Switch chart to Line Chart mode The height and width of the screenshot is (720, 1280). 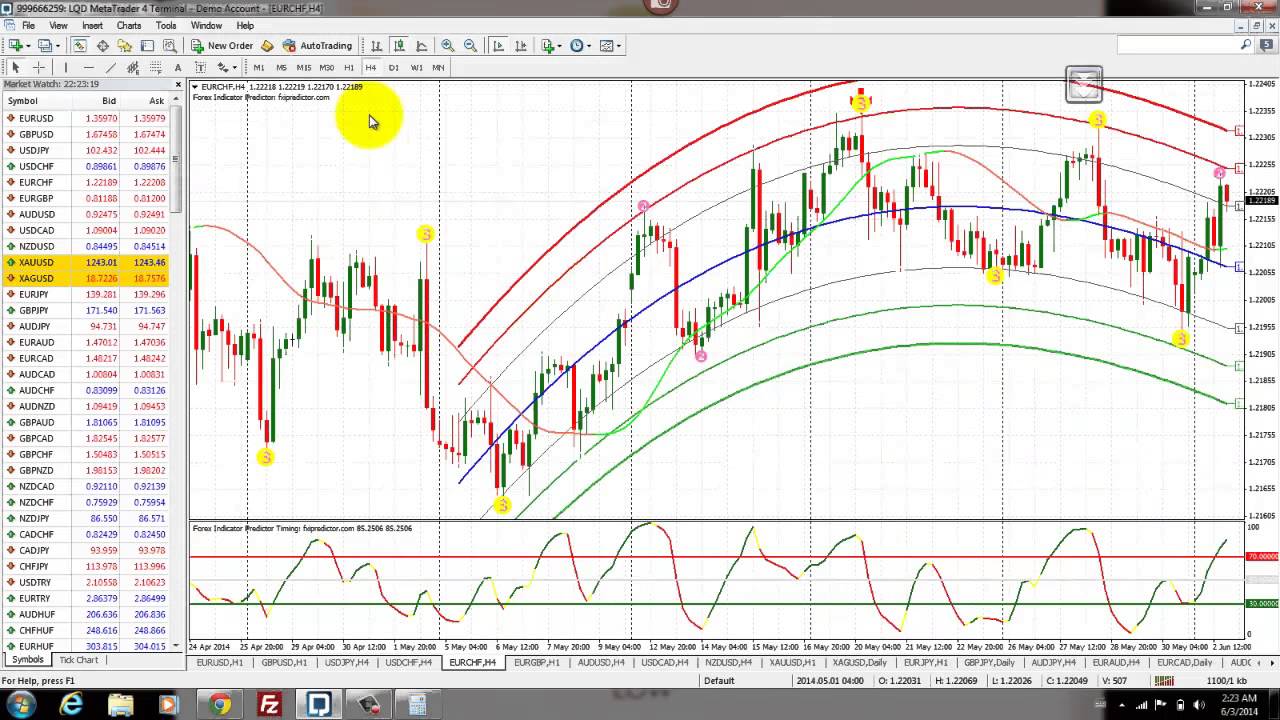422,45
